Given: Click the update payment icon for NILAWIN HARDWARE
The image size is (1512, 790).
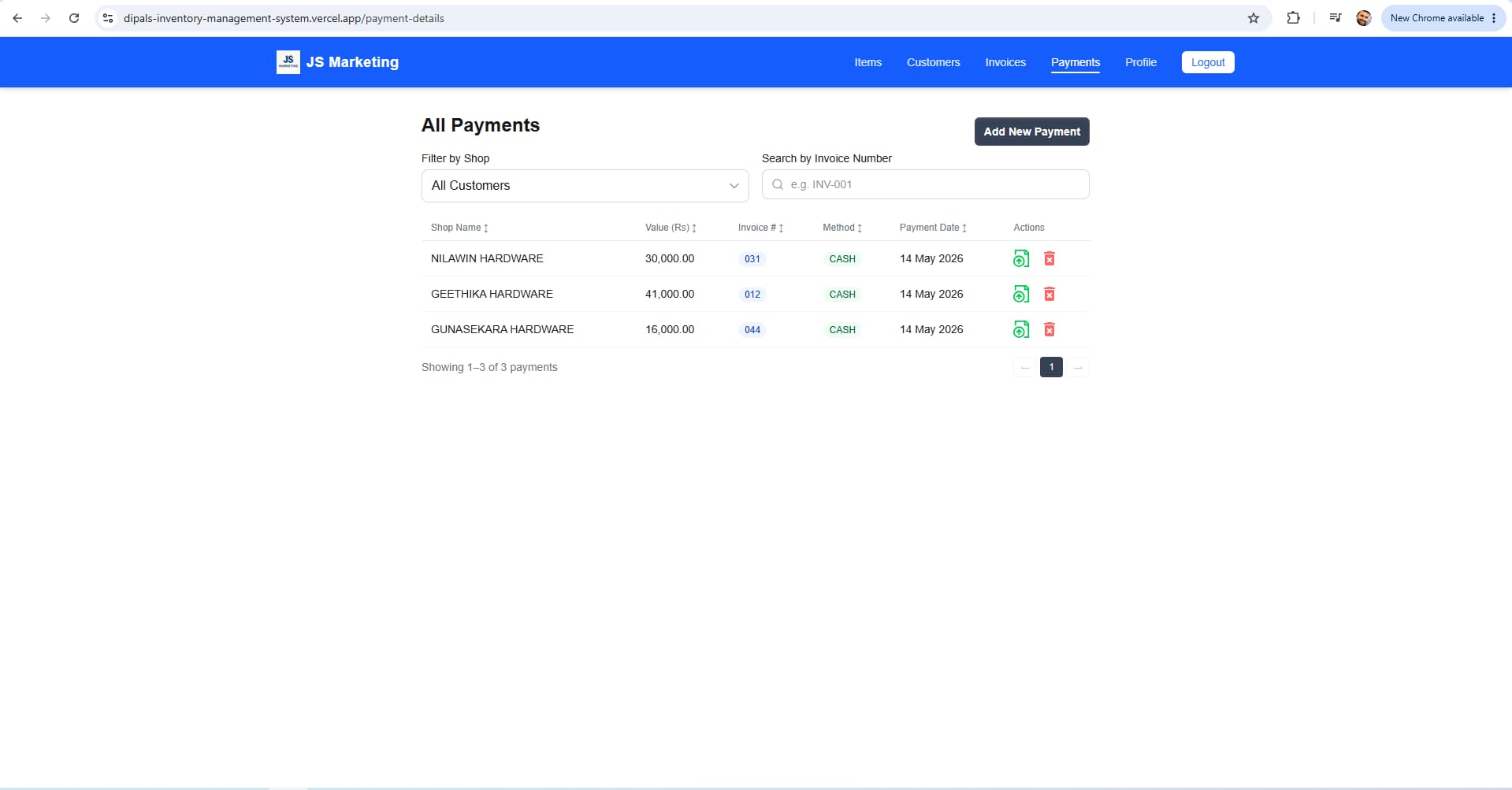Looking at the screenshot, I should tap(1021, 258).
